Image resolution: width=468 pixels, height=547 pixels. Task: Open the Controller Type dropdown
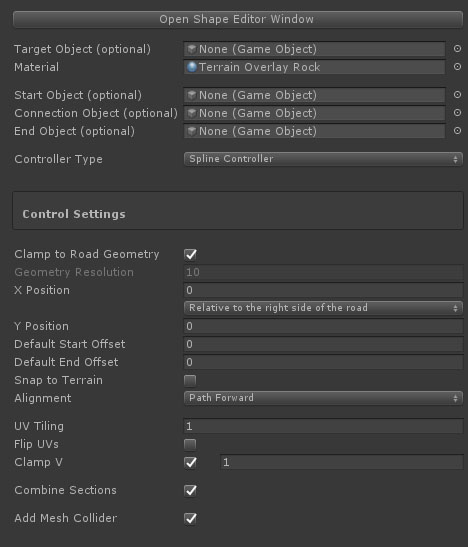[323, 159]
